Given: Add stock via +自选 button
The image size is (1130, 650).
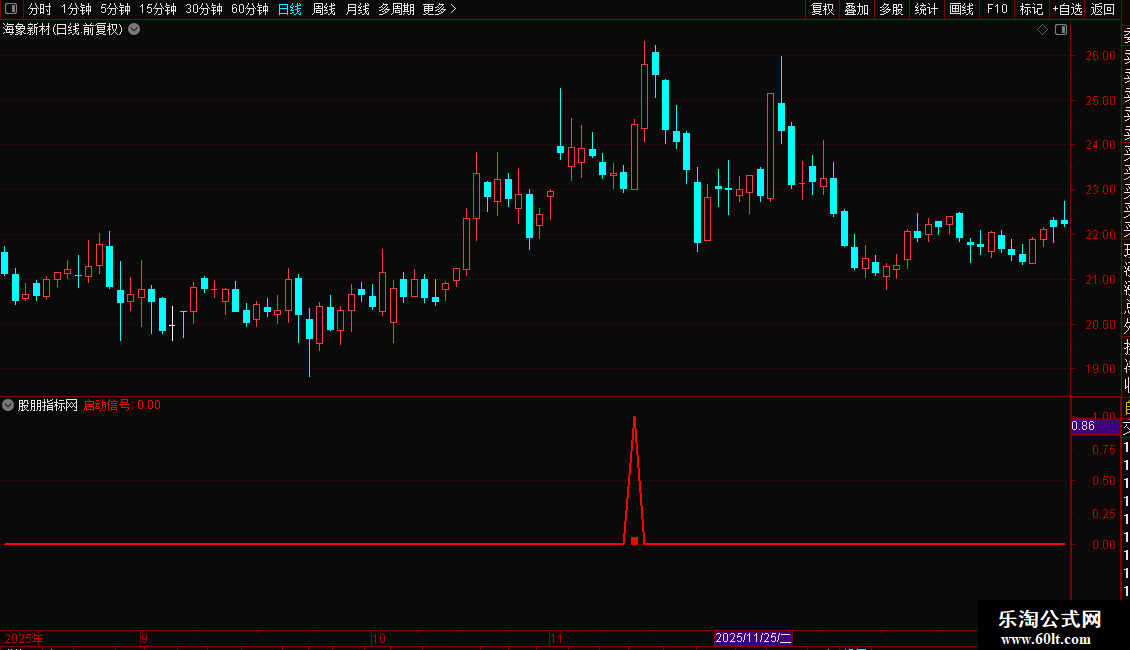Looking at the screenshot, I should click(1067, 9).
